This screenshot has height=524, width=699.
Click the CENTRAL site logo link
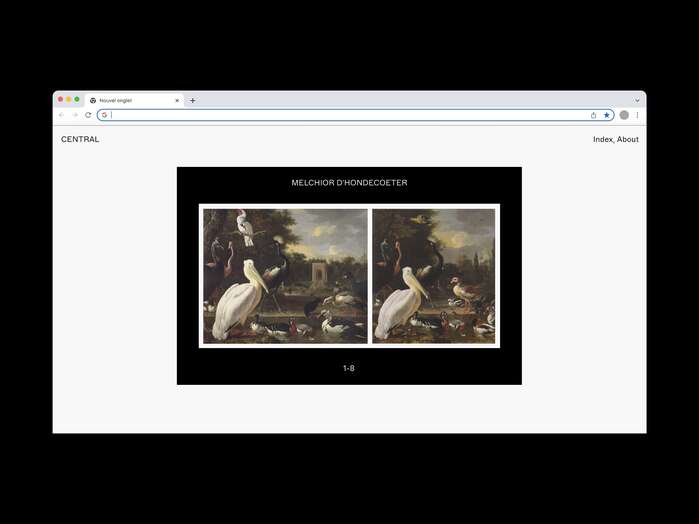click(80, 140)
